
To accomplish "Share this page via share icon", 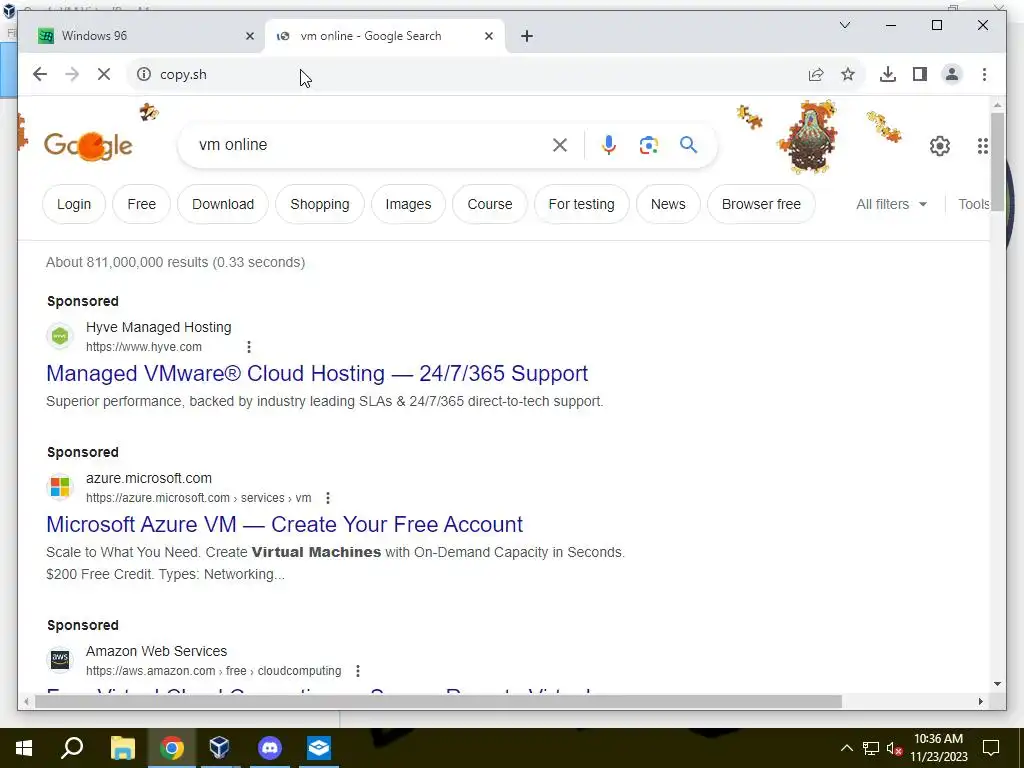I will click(x=816, y=74).
